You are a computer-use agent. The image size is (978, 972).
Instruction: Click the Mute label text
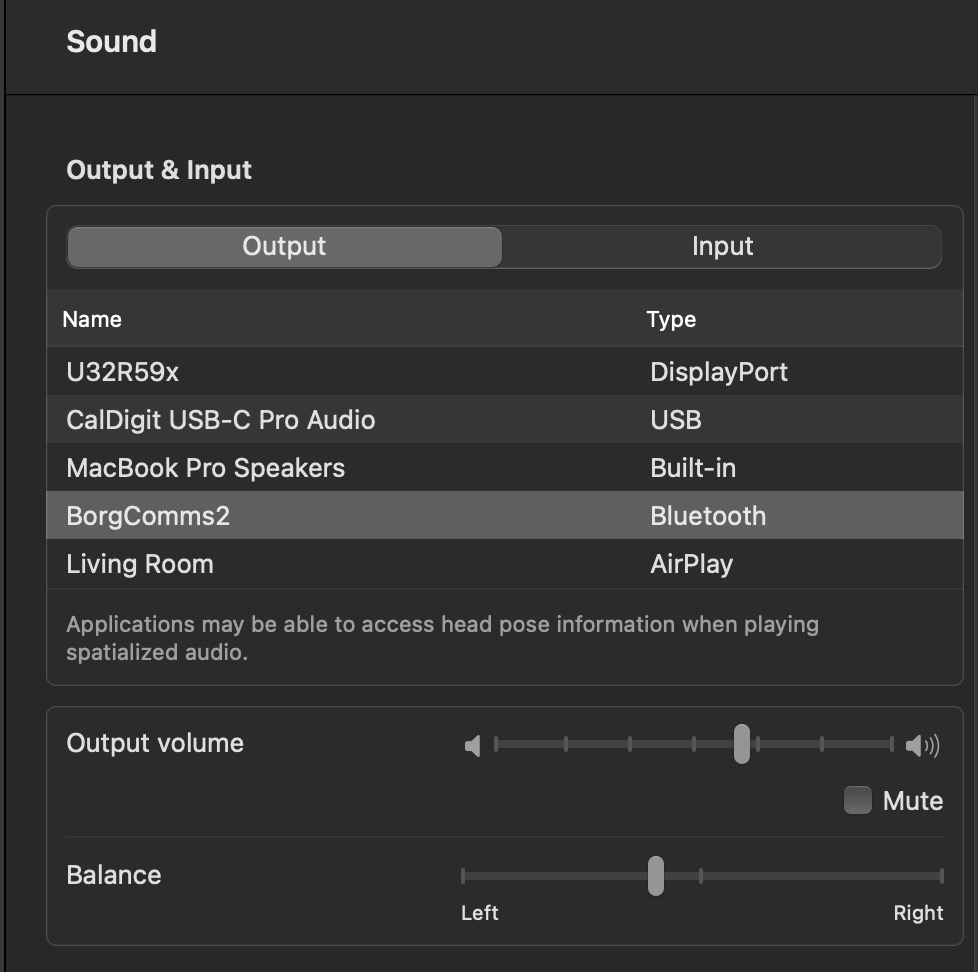[x=913, y=800]
